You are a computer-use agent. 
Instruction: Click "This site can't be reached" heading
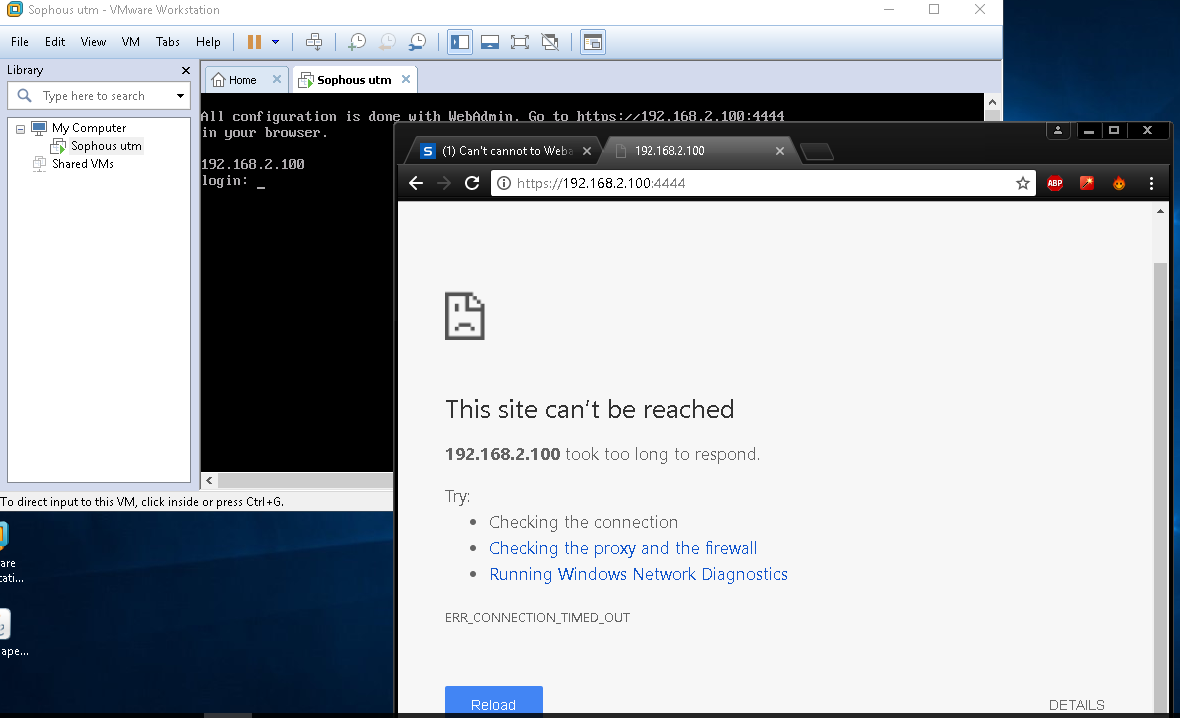[589, 409]
